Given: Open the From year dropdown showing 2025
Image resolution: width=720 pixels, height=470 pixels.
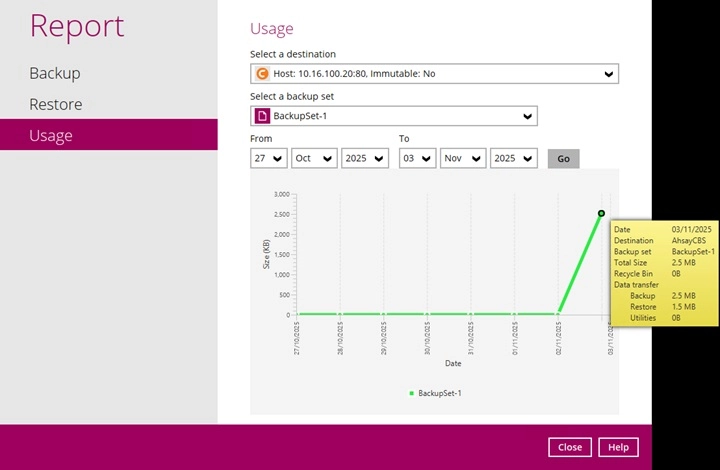Looking at the screenshot, I should click(365, 158).
